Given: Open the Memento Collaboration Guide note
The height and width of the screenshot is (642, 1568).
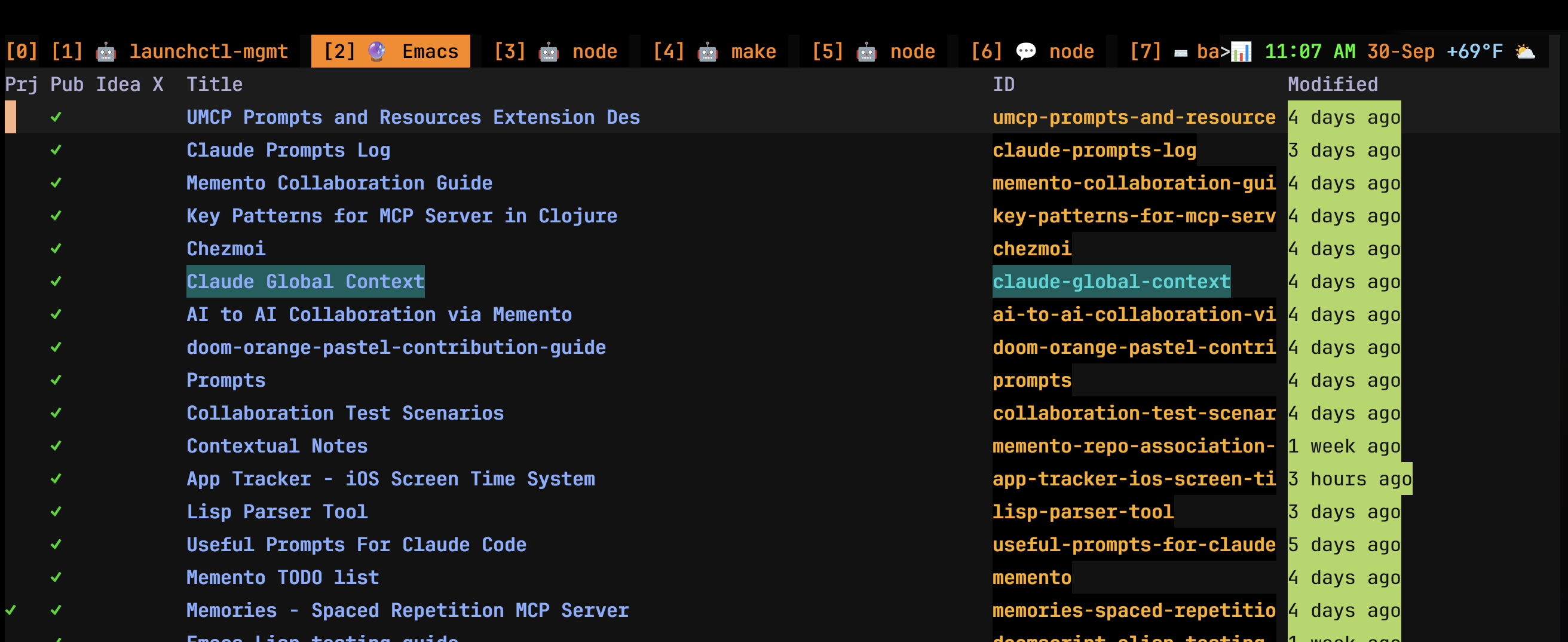Looking at the screenshot, I should pyautogui.click(x=339, y=183).
